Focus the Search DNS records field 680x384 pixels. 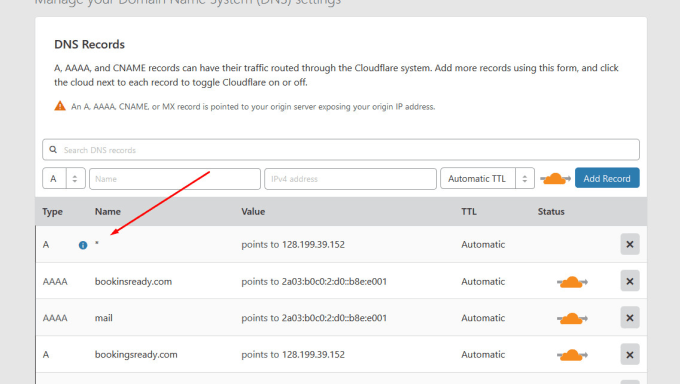pyautogui.click(x=341, y=150)
